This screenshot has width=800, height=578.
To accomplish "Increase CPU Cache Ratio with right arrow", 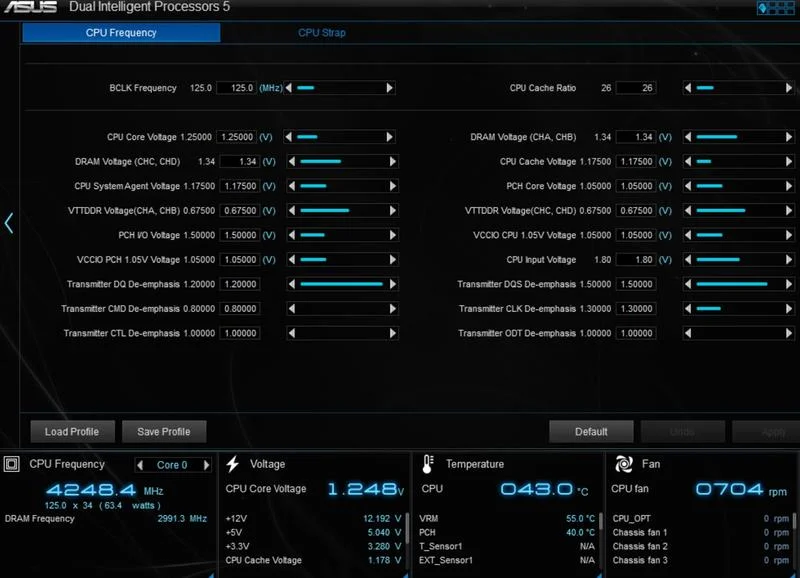I will point(789,88).
